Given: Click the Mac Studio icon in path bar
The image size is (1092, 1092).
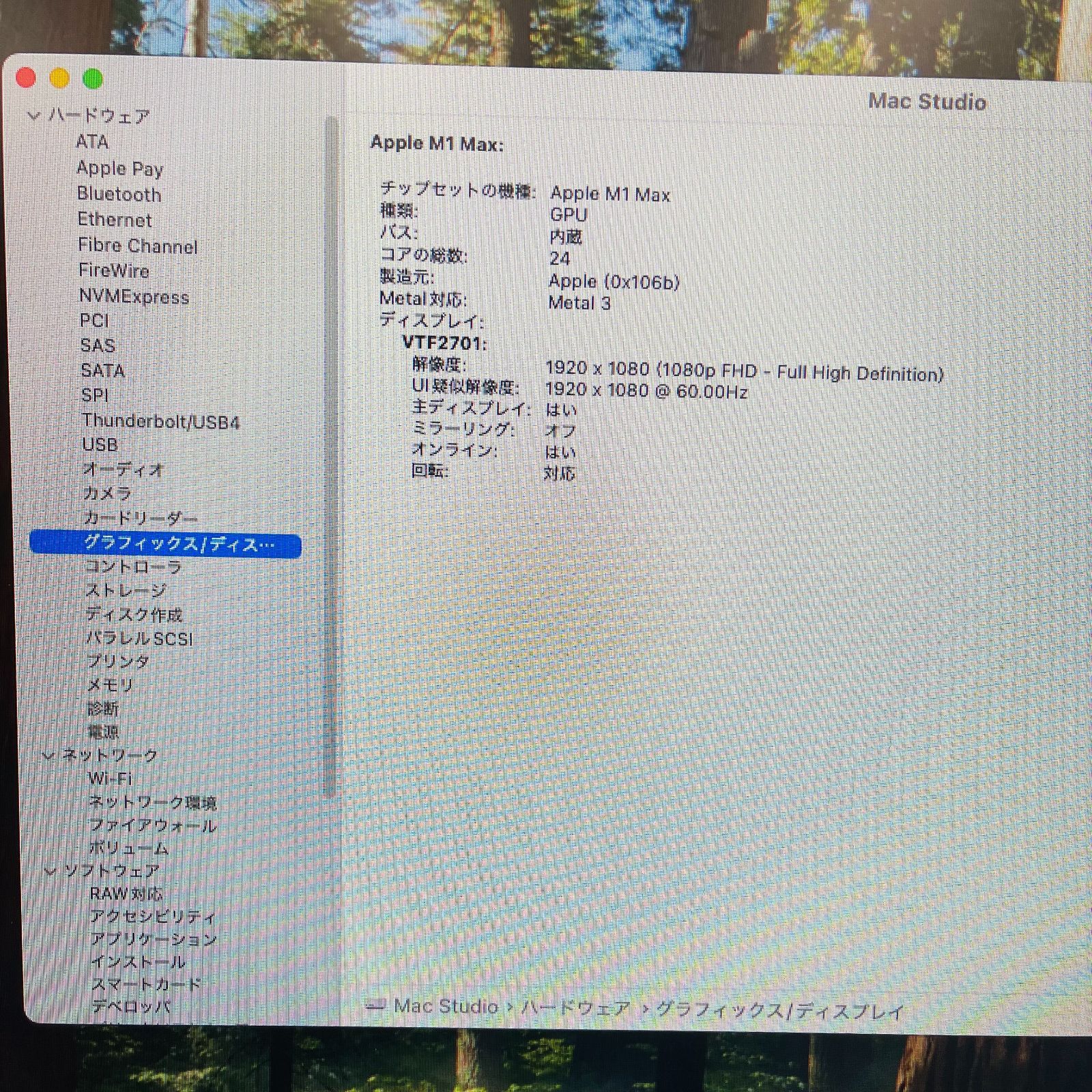Looking at the screenshot, I should pyautogui.click(x=375, y=1005).
